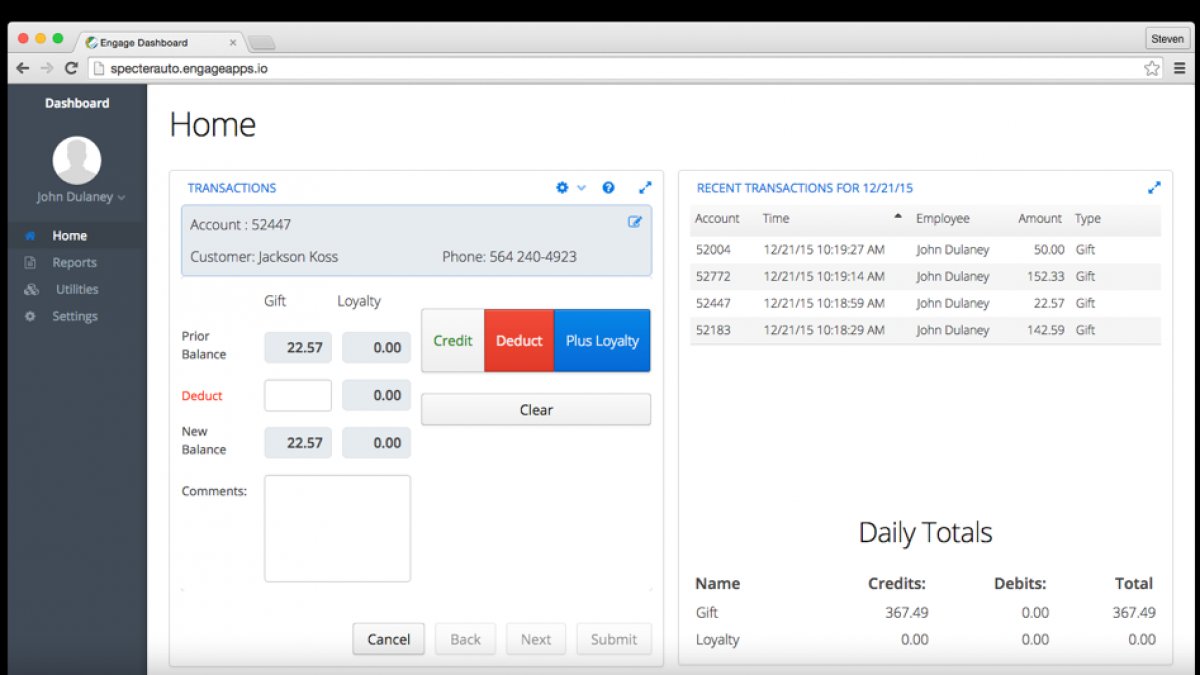1200x675 pixels.
Task: Click the 142.59 amount cell
Action: tap(1044, 330)
